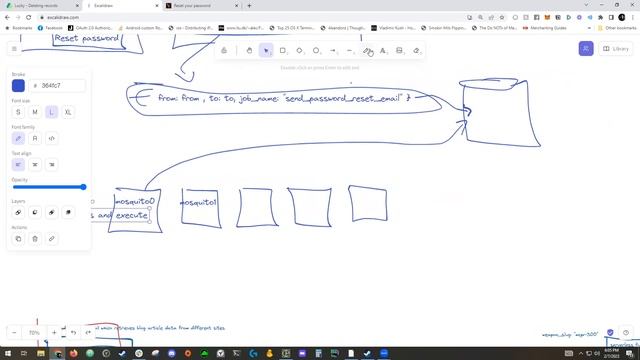
Task: Reload the current page
Action: click(29, 18)
